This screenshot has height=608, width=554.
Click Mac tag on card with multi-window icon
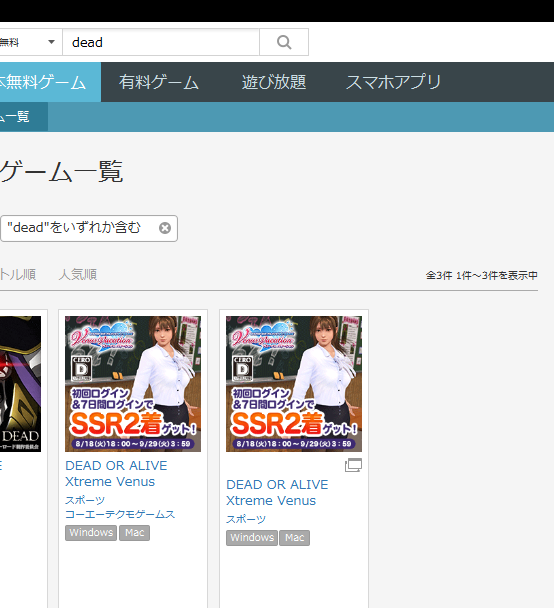[295, 538]
